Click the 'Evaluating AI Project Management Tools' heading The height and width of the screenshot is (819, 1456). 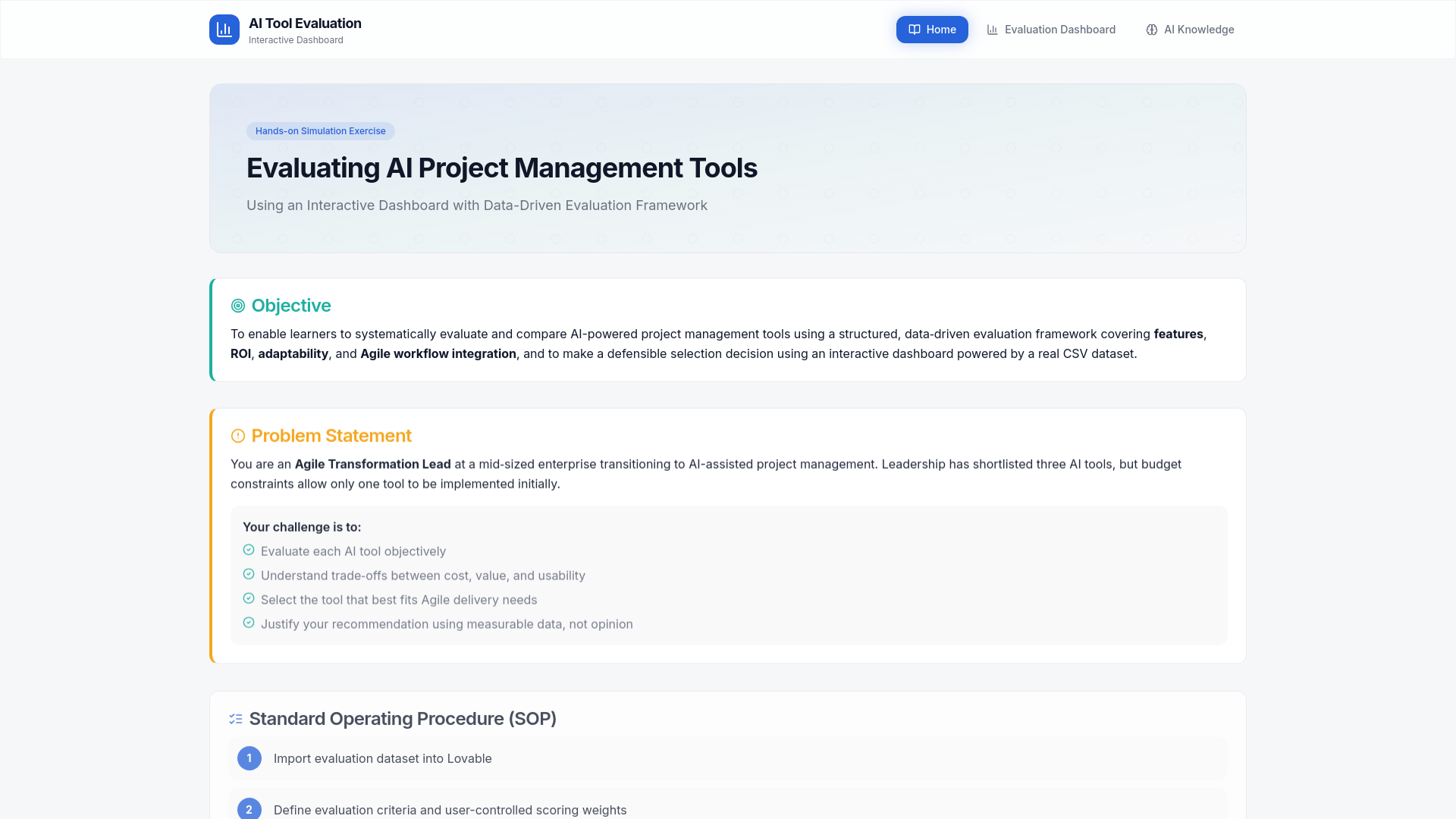click(x=502, y=168)
